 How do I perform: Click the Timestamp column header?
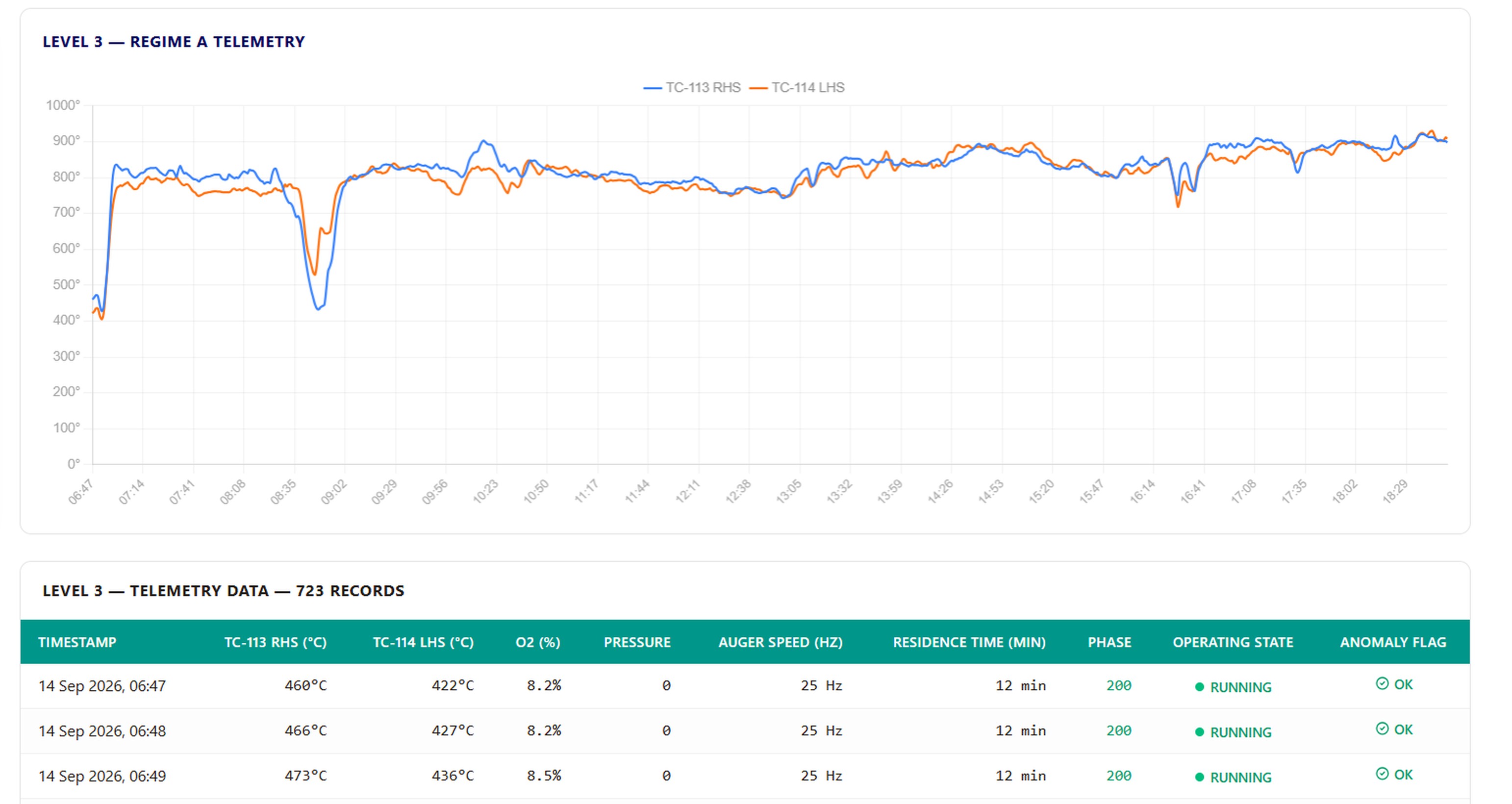[77, 642]
